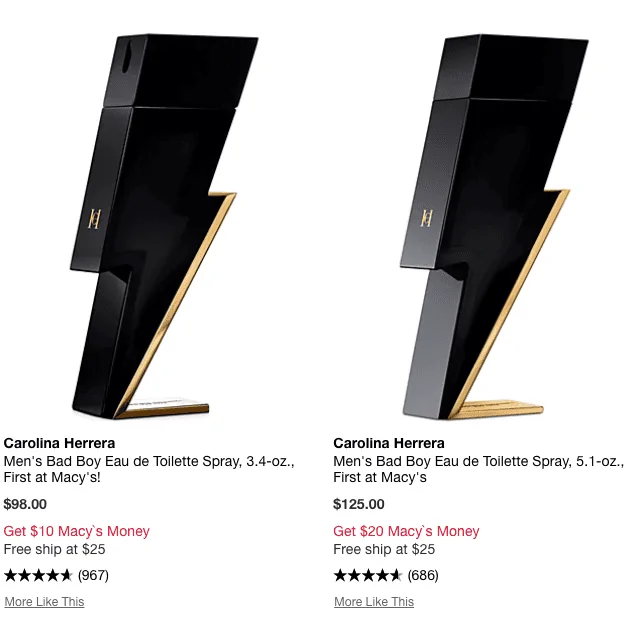Screen dimensions: 628x642
Task: Select Get $10 Macy's Money offer
Action: (77, 531)
